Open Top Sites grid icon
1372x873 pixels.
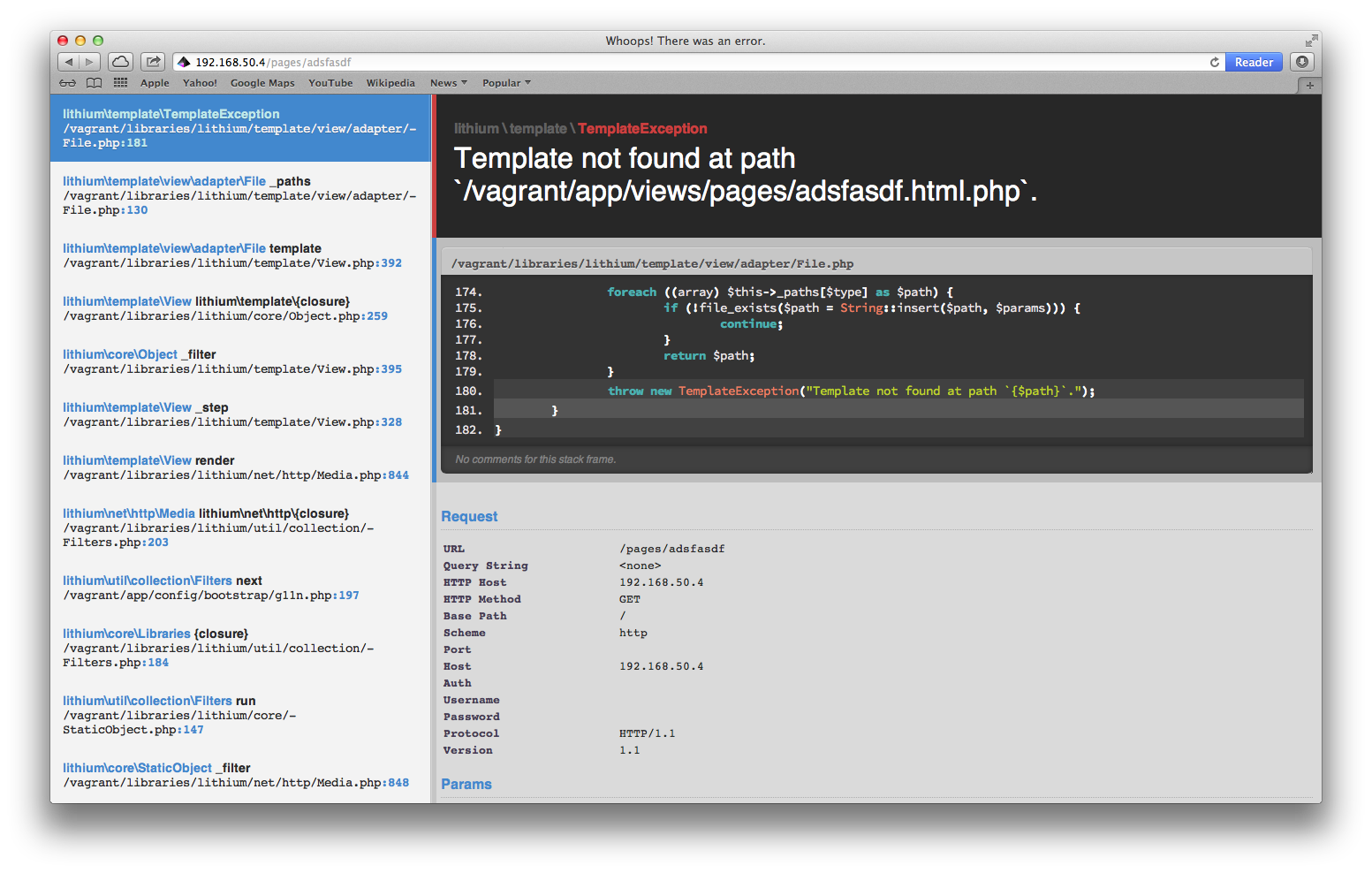(x=121, y=83)
